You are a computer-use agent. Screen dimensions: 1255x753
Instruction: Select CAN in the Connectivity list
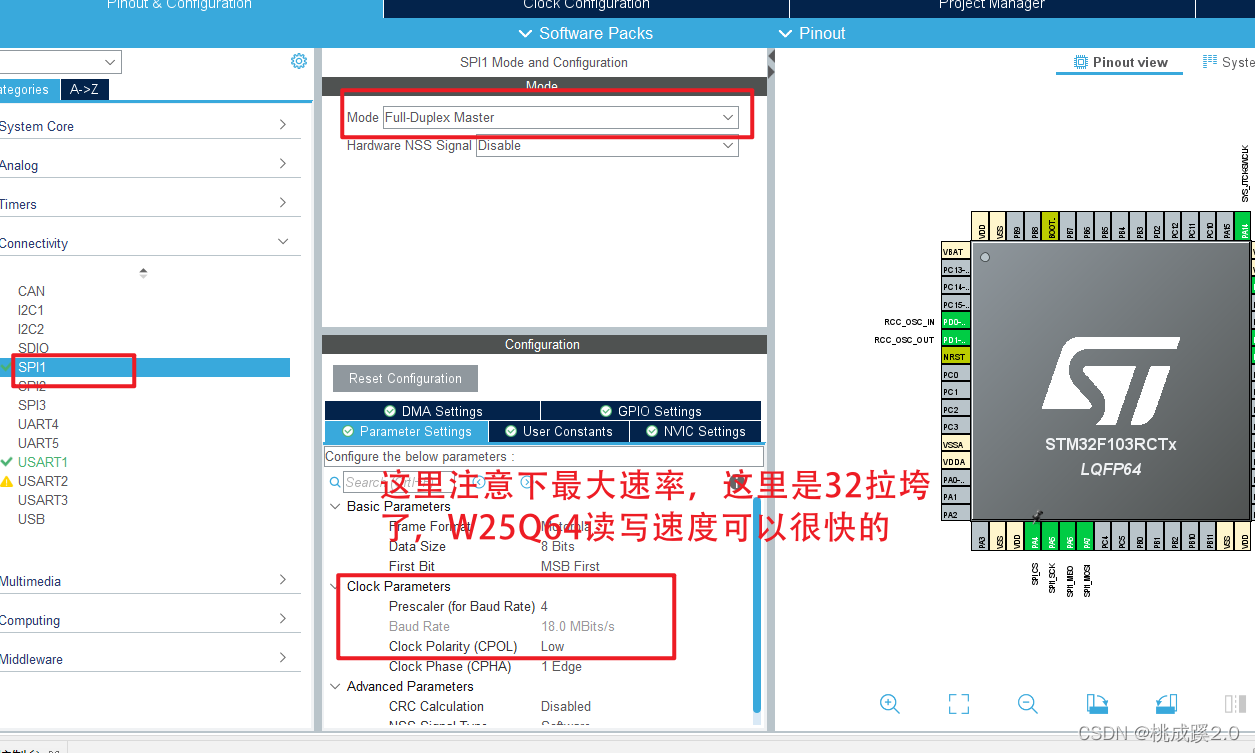tap(31, 291)
